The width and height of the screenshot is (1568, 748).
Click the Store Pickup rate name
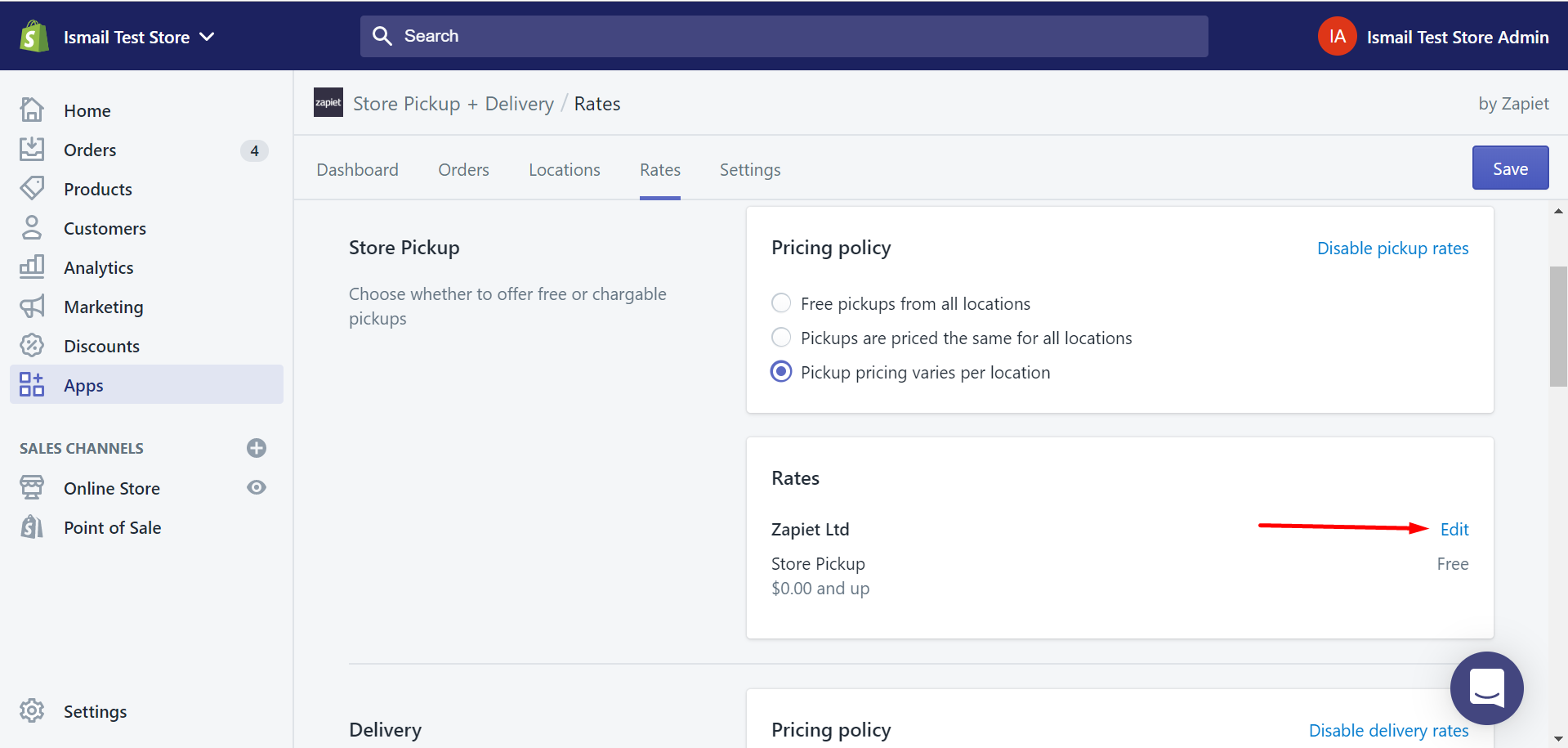point(818,564)
